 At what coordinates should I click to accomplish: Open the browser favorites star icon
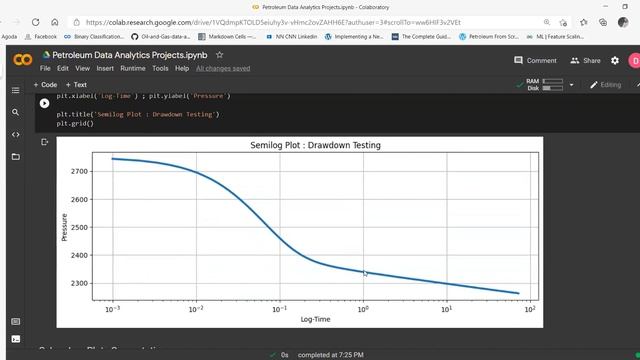584,22
